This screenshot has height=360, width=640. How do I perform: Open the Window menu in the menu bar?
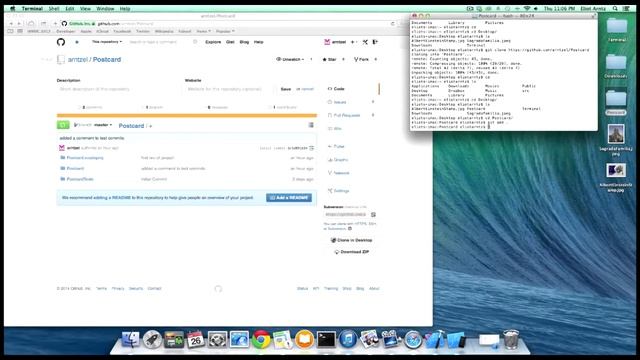pos(105,8)
